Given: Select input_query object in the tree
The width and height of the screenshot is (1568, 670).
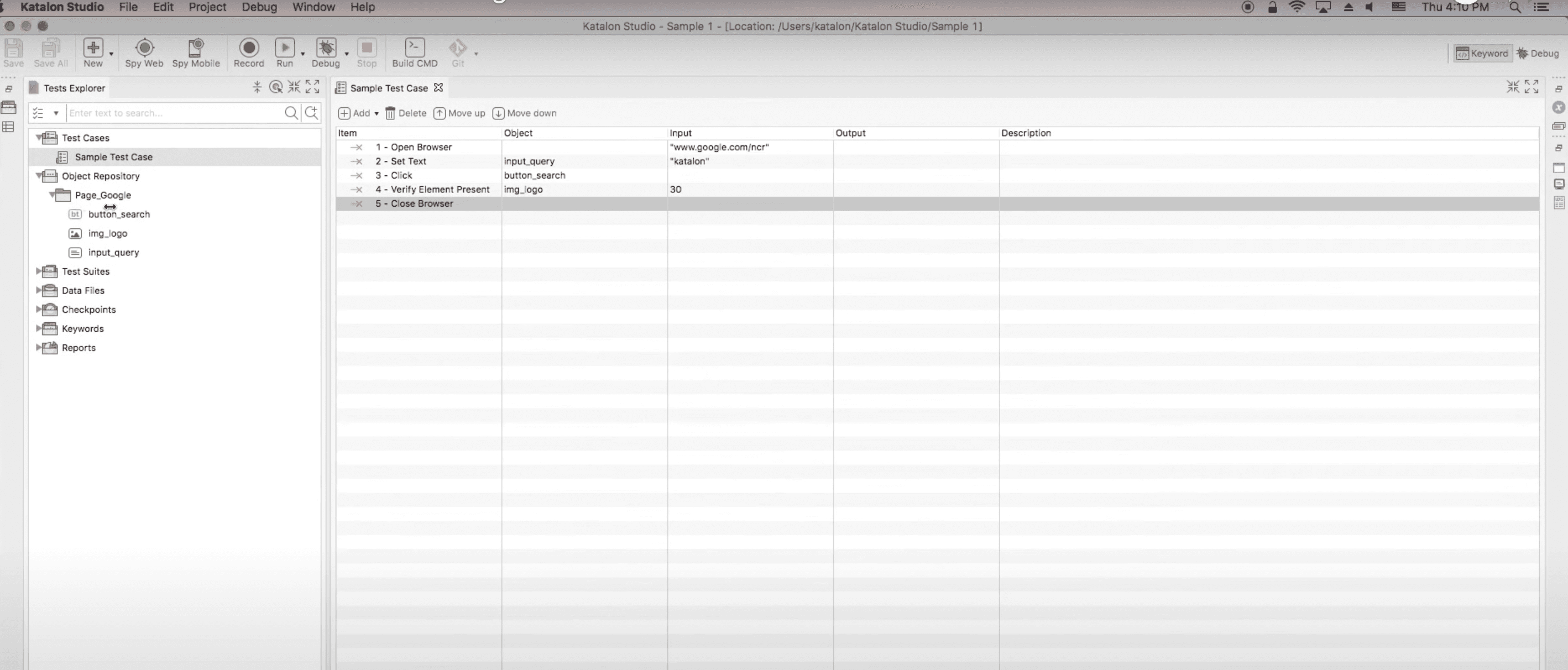Looking at the screenshot, I should pos(114,253).
